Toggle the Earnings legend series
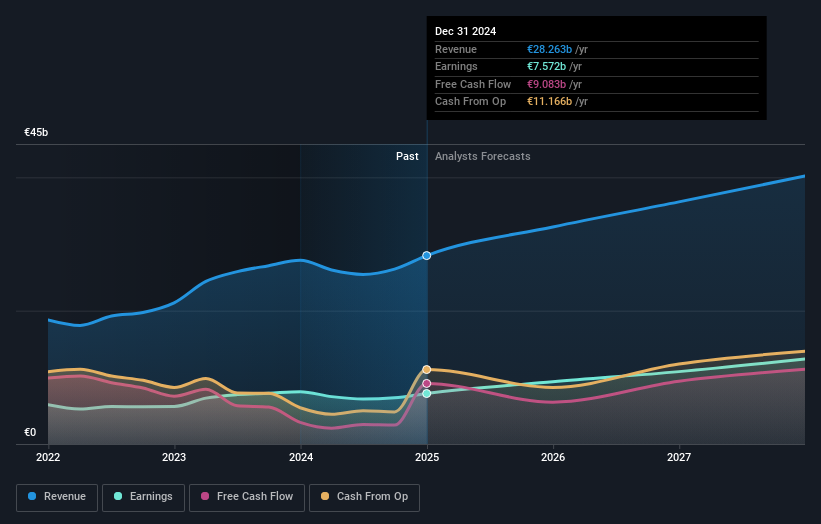821x524 pixels. [143, 497]
